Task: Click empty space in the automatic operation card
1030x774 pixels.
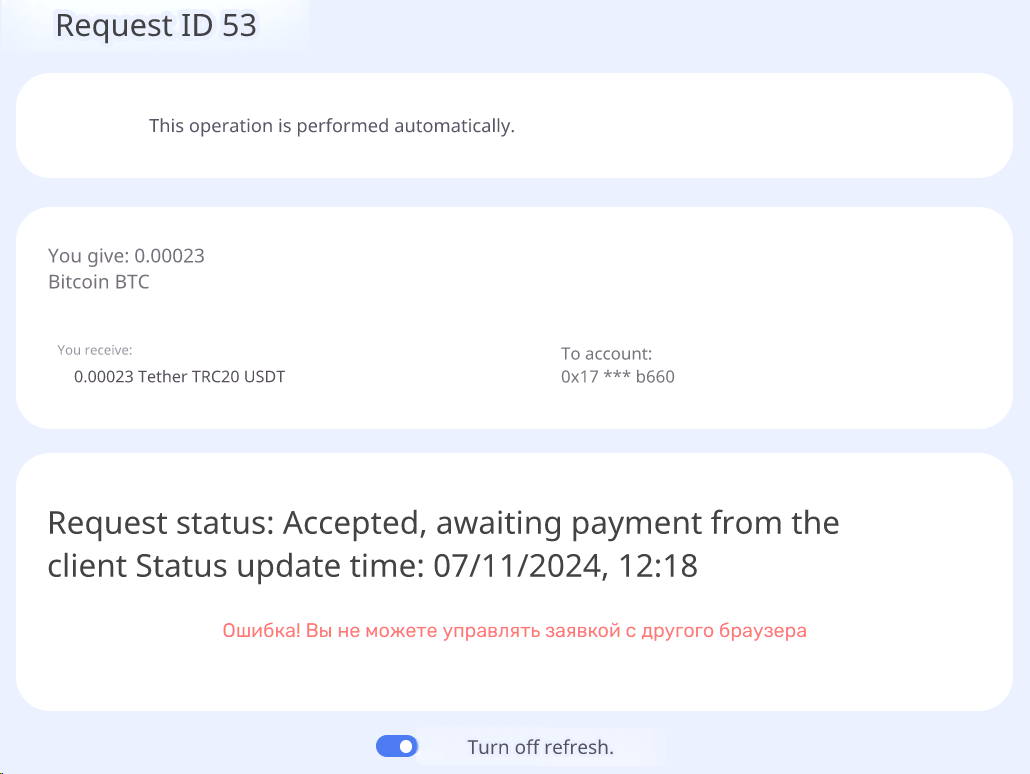Action: [780, 126]
